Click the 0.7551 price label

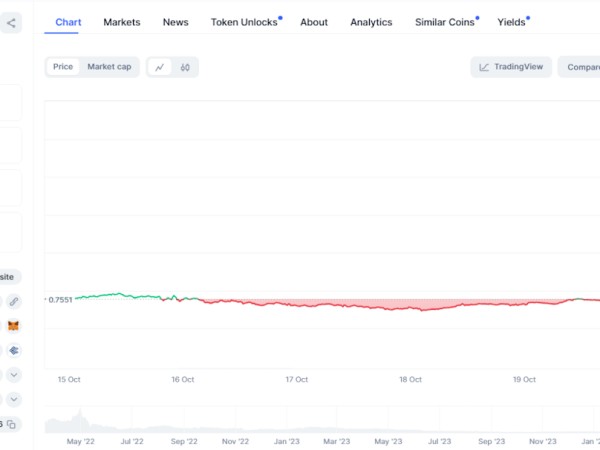(60, 300)
